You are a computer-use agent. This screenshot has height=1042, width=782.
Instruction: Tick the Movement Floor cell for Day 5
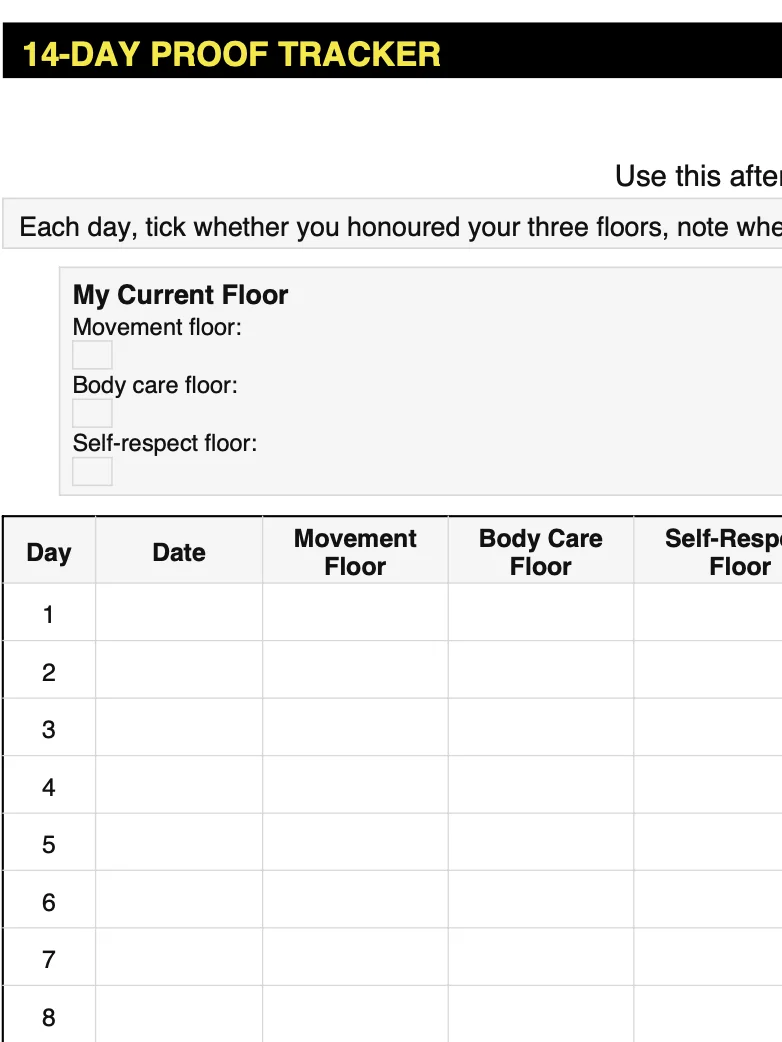tap(355, 842)
